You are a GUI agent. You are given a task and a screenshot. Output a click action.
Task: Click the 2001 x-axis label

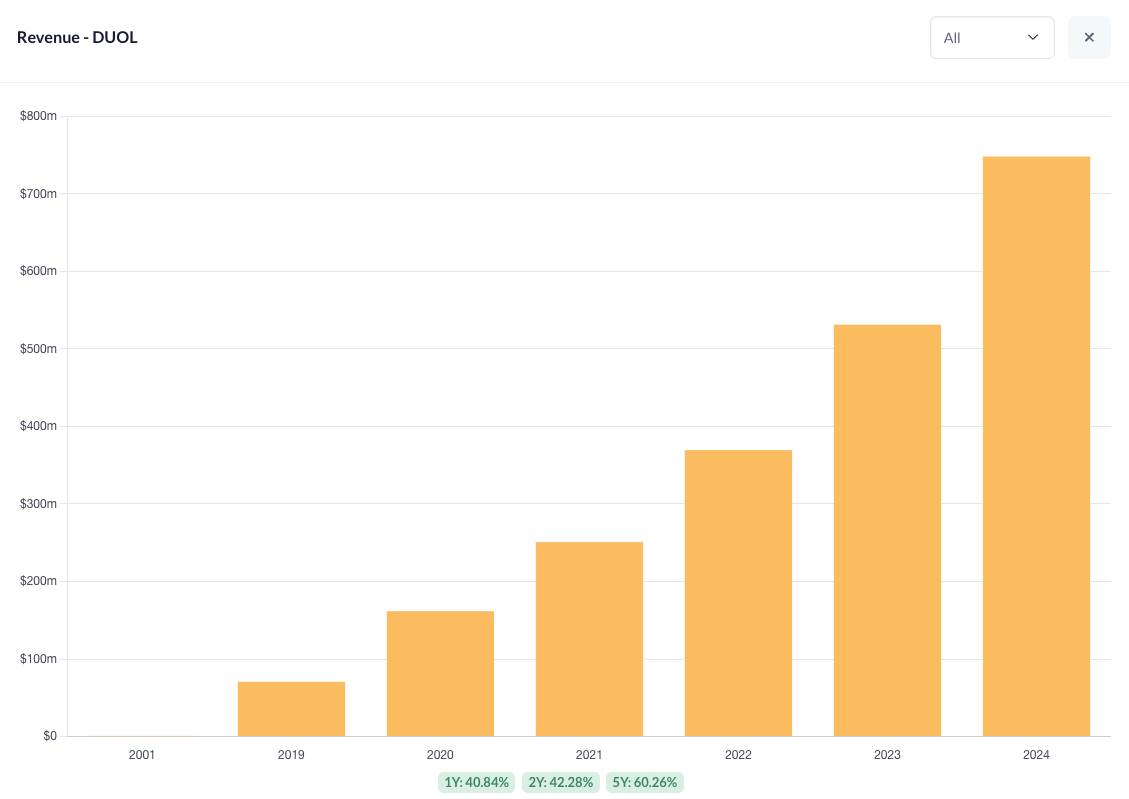pyautogui.click(x=142, y=755)
